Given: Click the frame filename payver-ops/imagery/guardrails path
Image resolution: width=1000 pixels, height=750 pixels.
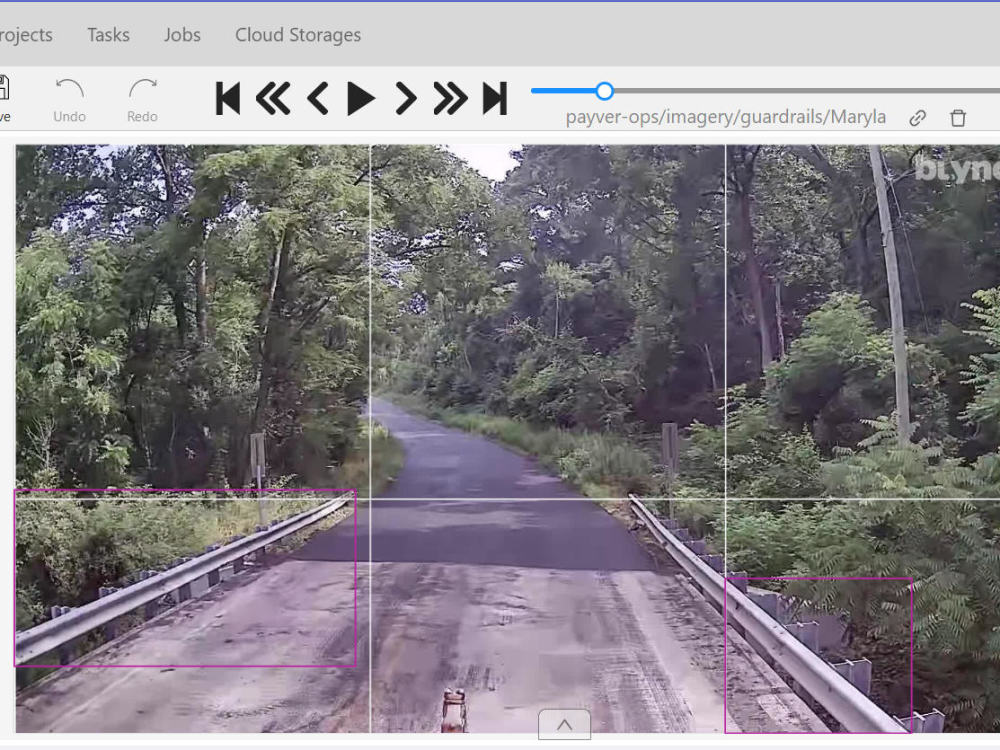Looking at the screenshot, I should [x=726, y=117].
